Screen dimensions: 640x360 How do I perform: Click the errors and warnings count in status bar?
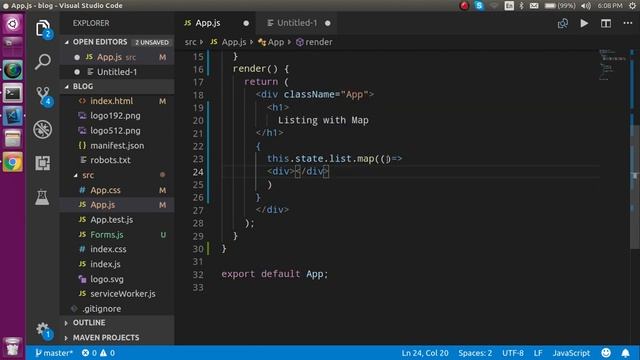98,353
